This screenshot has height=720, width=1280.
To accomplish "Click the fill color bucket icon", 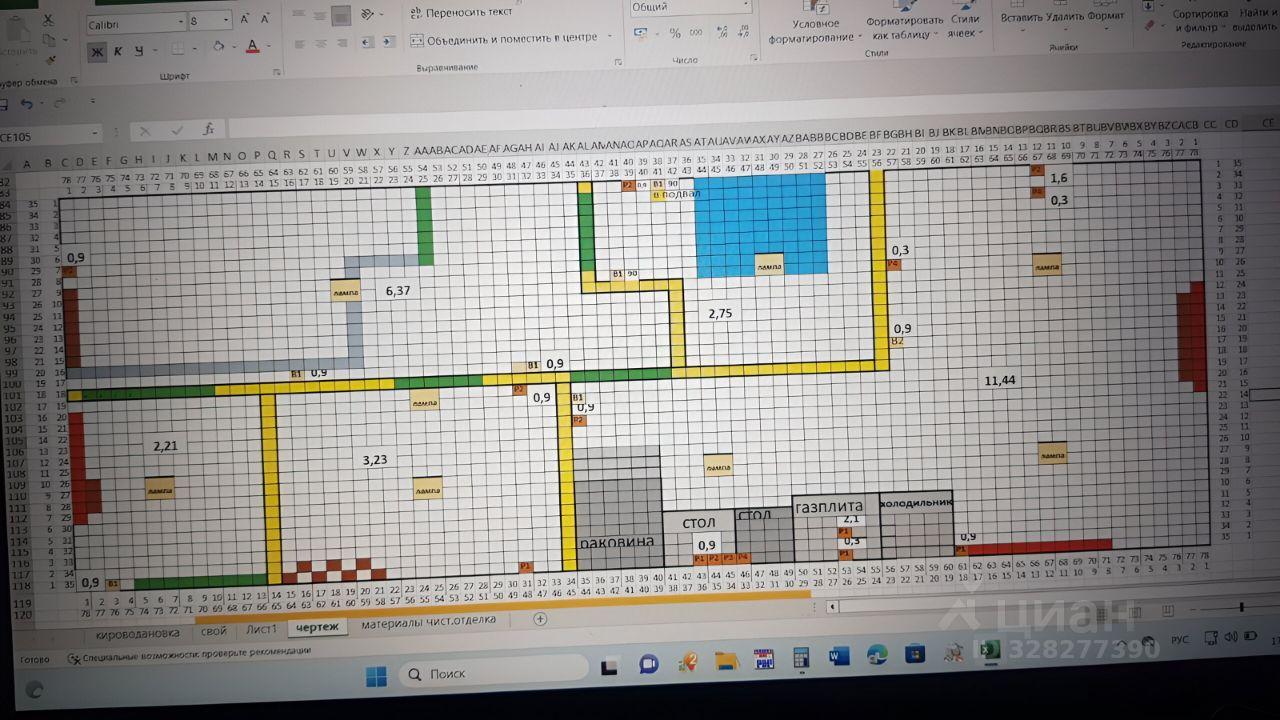I will [219, 48].
